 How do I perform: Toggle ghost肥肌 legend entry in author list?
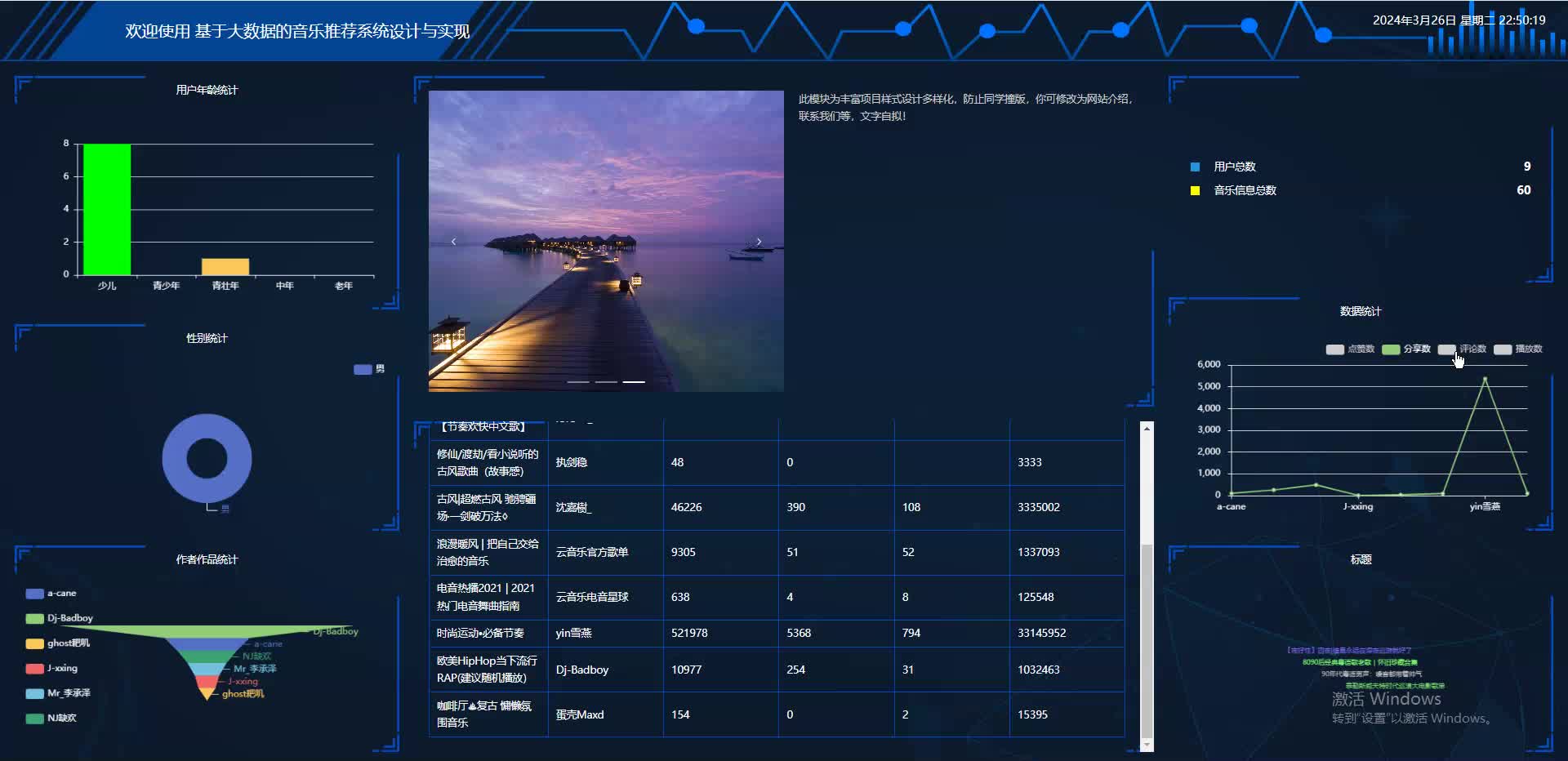pos(58,643)
